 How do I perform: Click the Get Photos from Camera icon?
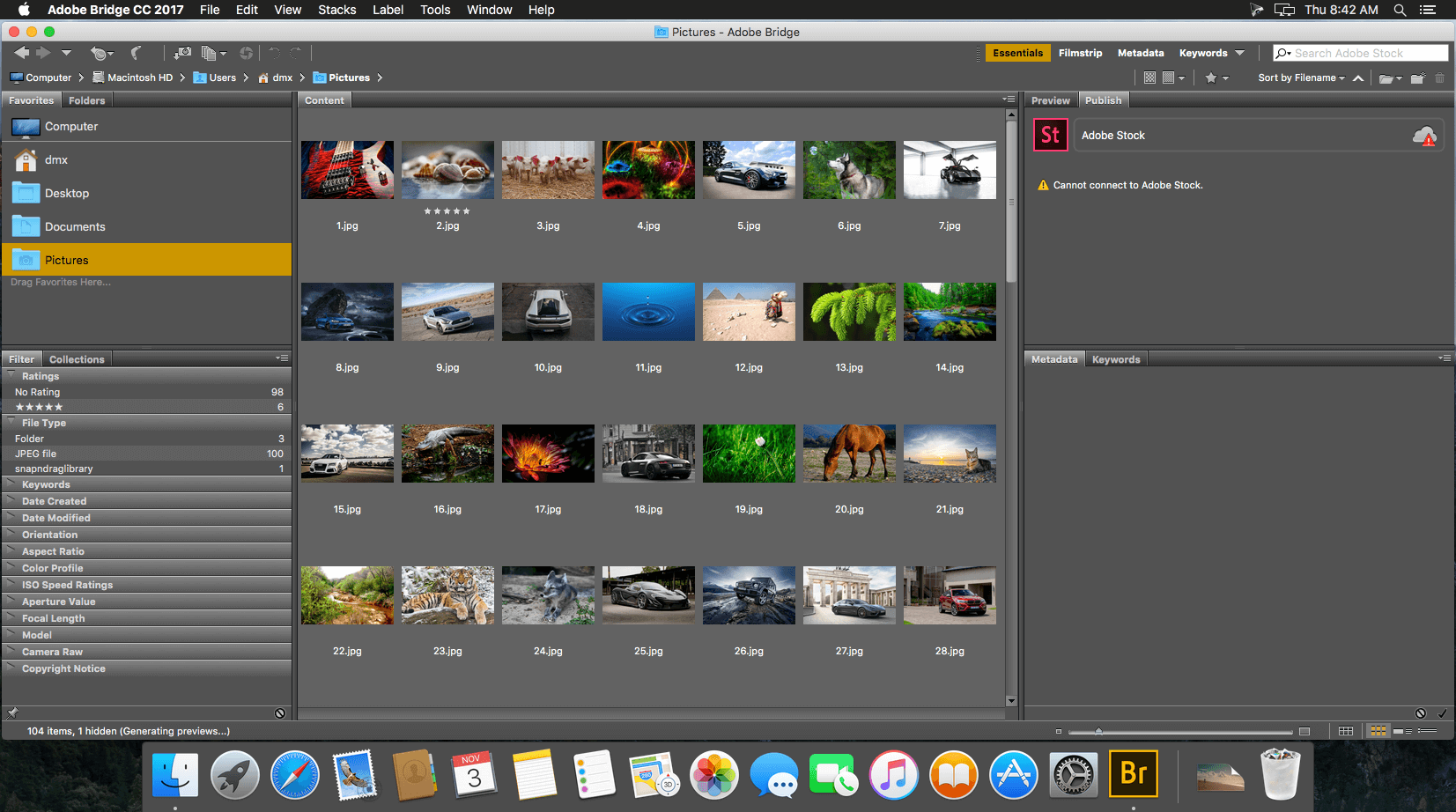pos(182,53)
